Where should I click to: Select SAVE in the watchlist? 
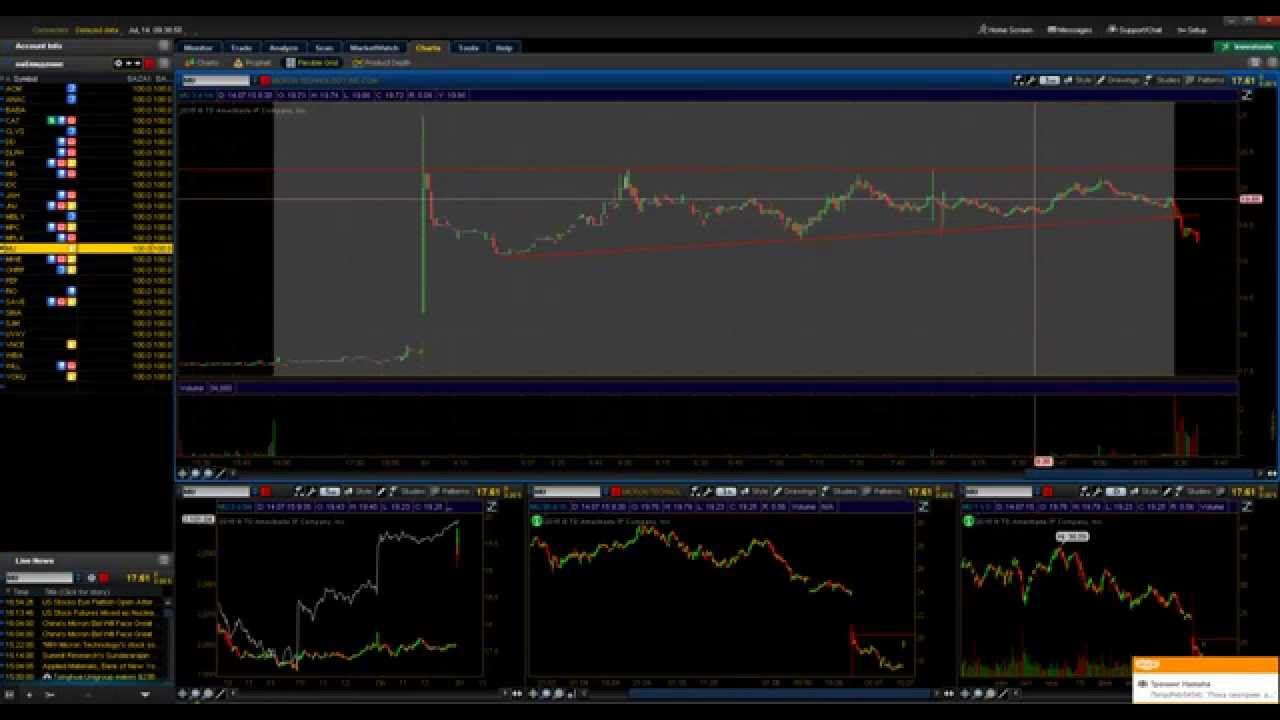pos(86,301)
